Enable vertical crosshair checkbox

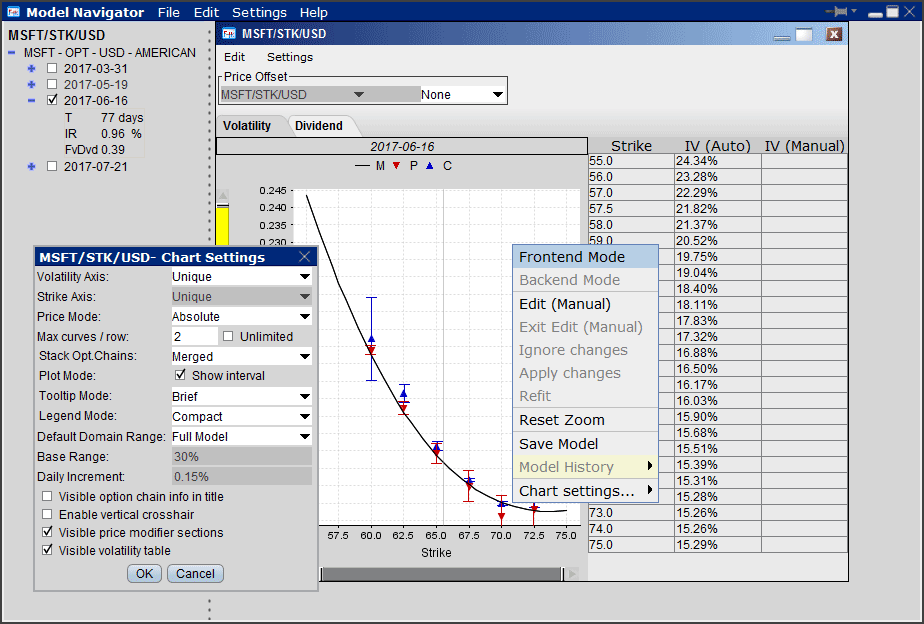47,514
